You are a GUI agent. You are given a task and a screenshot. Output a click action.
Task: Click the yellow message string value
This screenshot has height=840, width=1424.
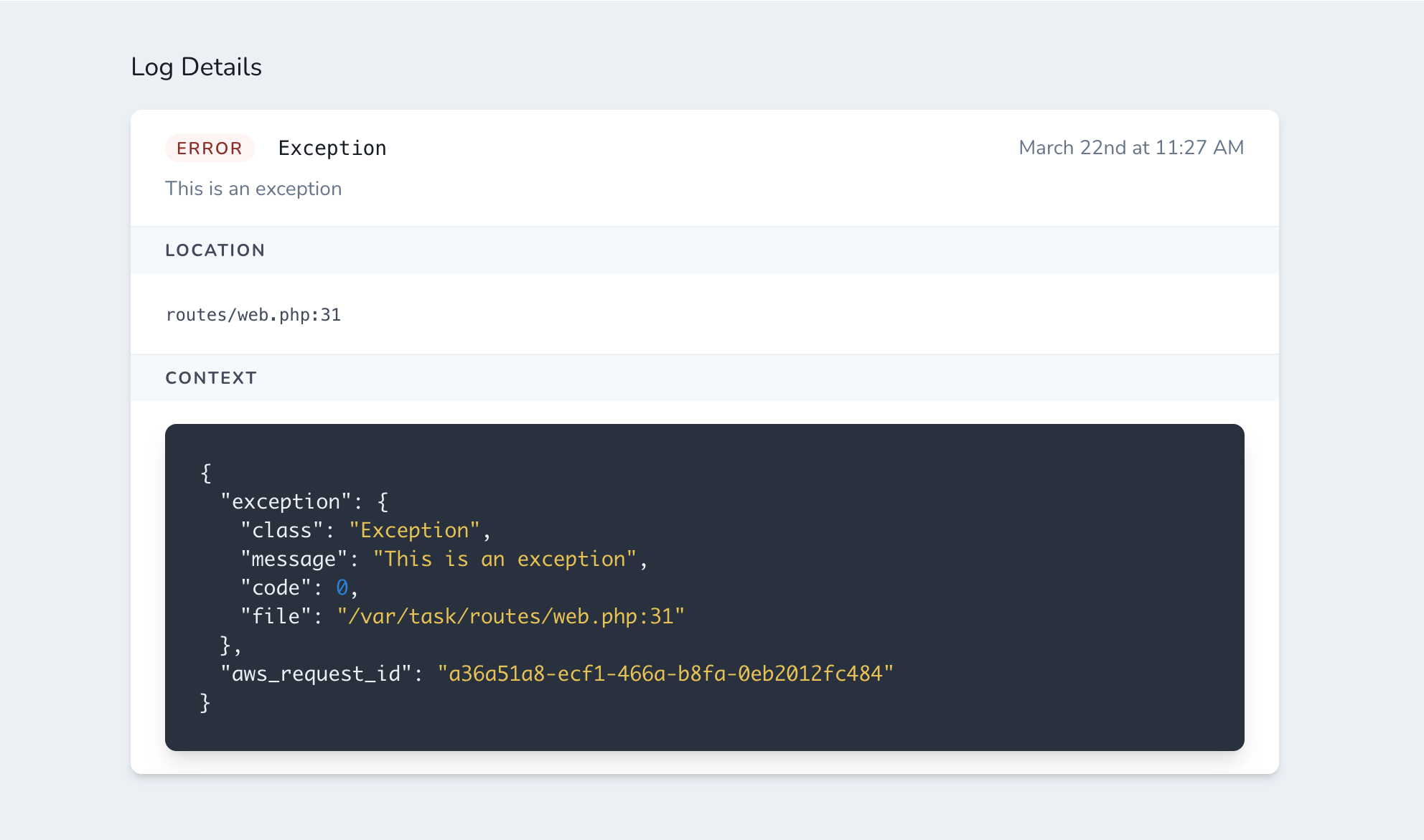[505, 559]
